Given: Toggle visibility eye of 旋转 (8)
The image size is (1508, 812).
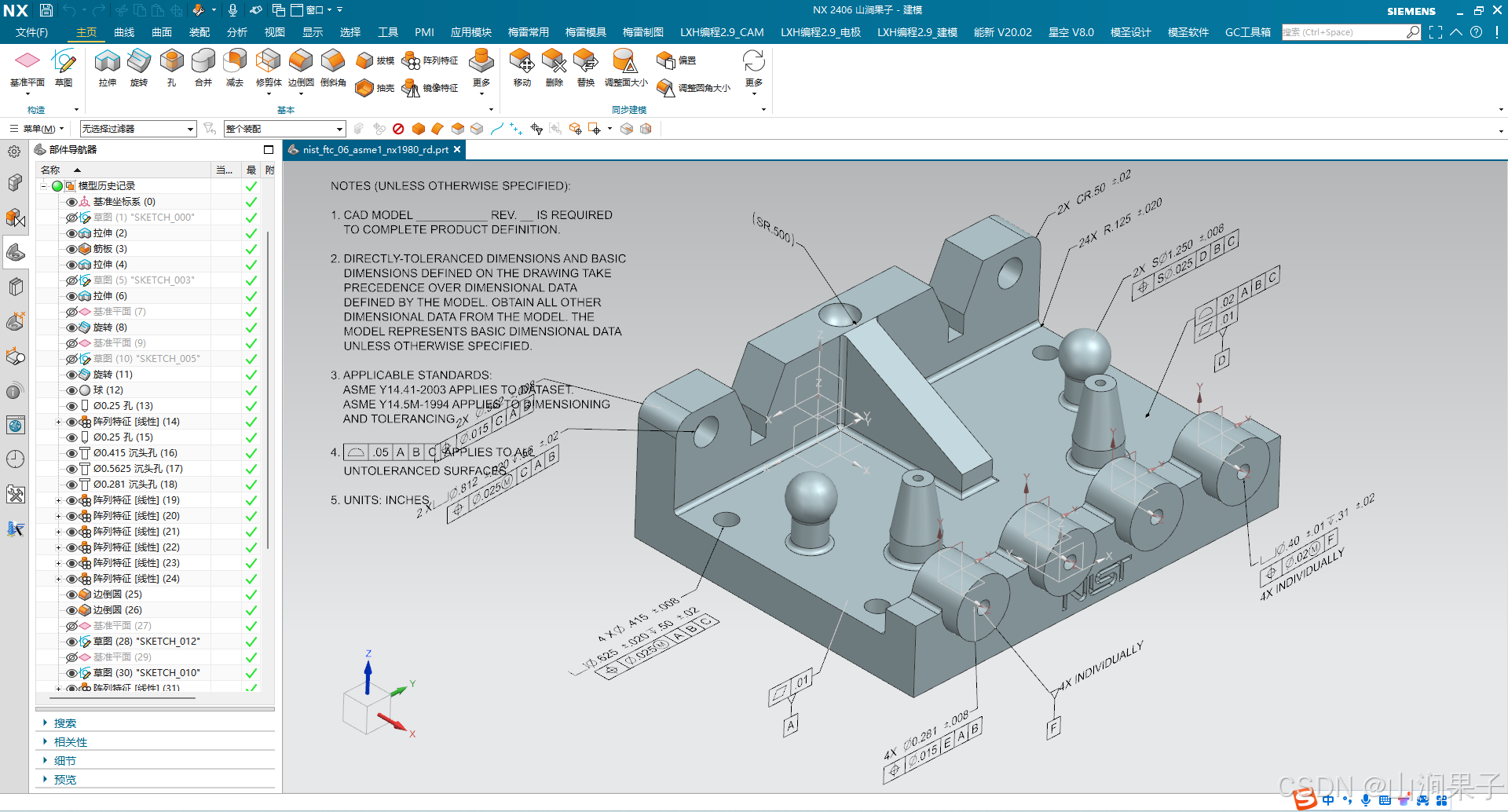Looking at the screenshot, I should [71, 327].
